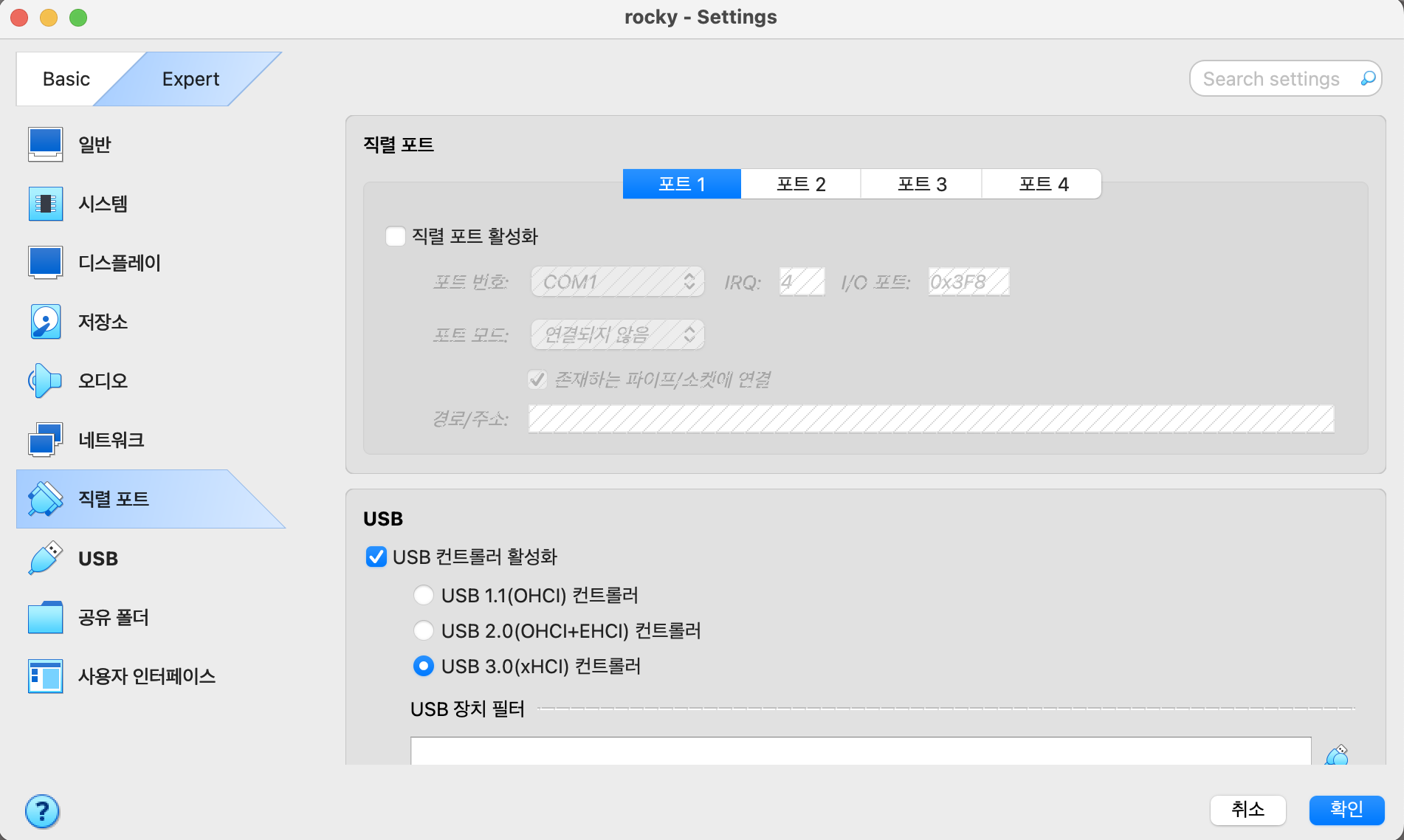The height and width of the screenshot is (840, 1404).
Task: Click the USB 장치 필터 label
Action: tap(467, 709)
